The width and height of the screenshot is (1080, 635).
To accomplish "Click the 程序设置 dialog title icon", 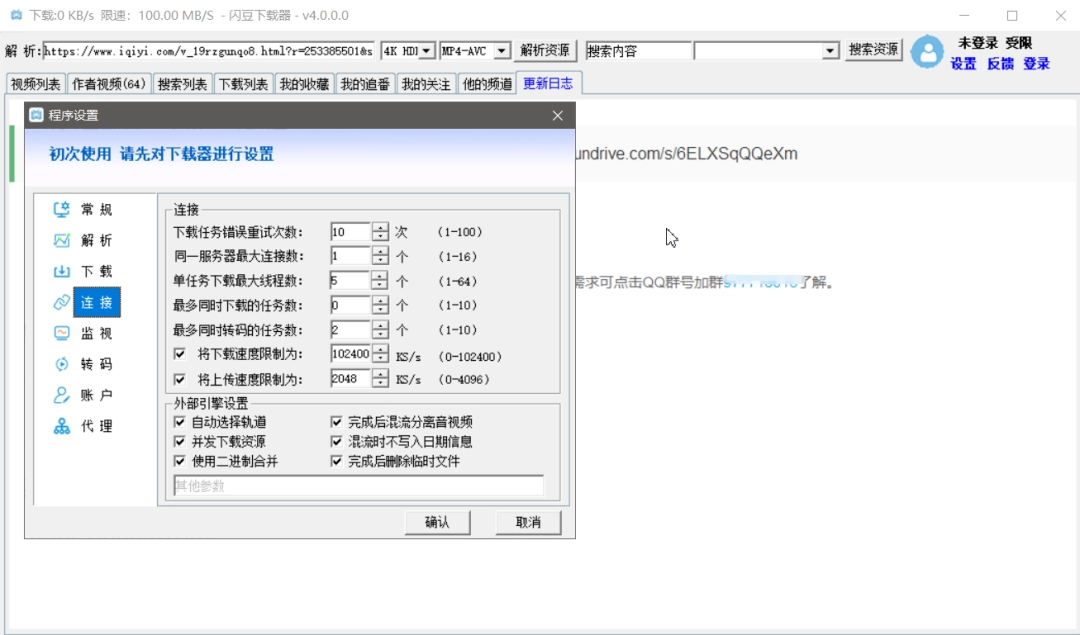I will 37,115.
